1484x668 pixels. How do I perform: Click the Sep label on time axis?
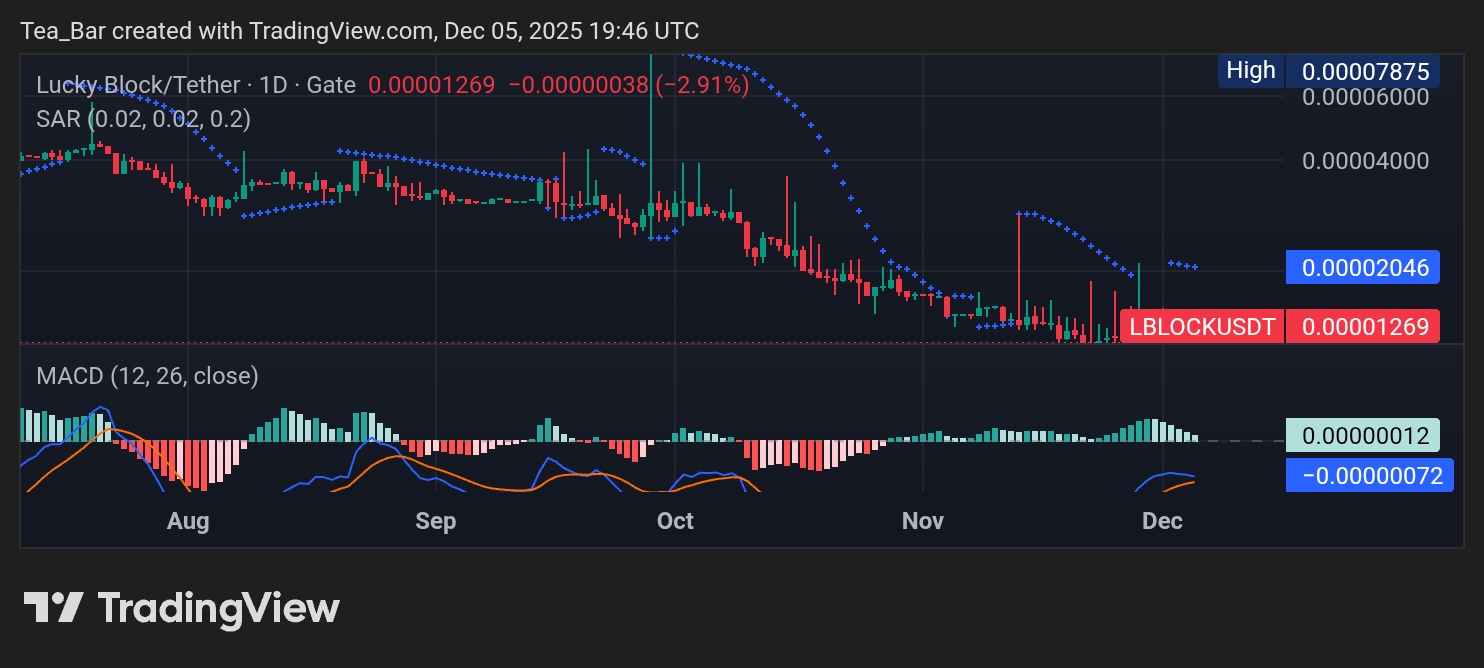click(x=435, y=521)
